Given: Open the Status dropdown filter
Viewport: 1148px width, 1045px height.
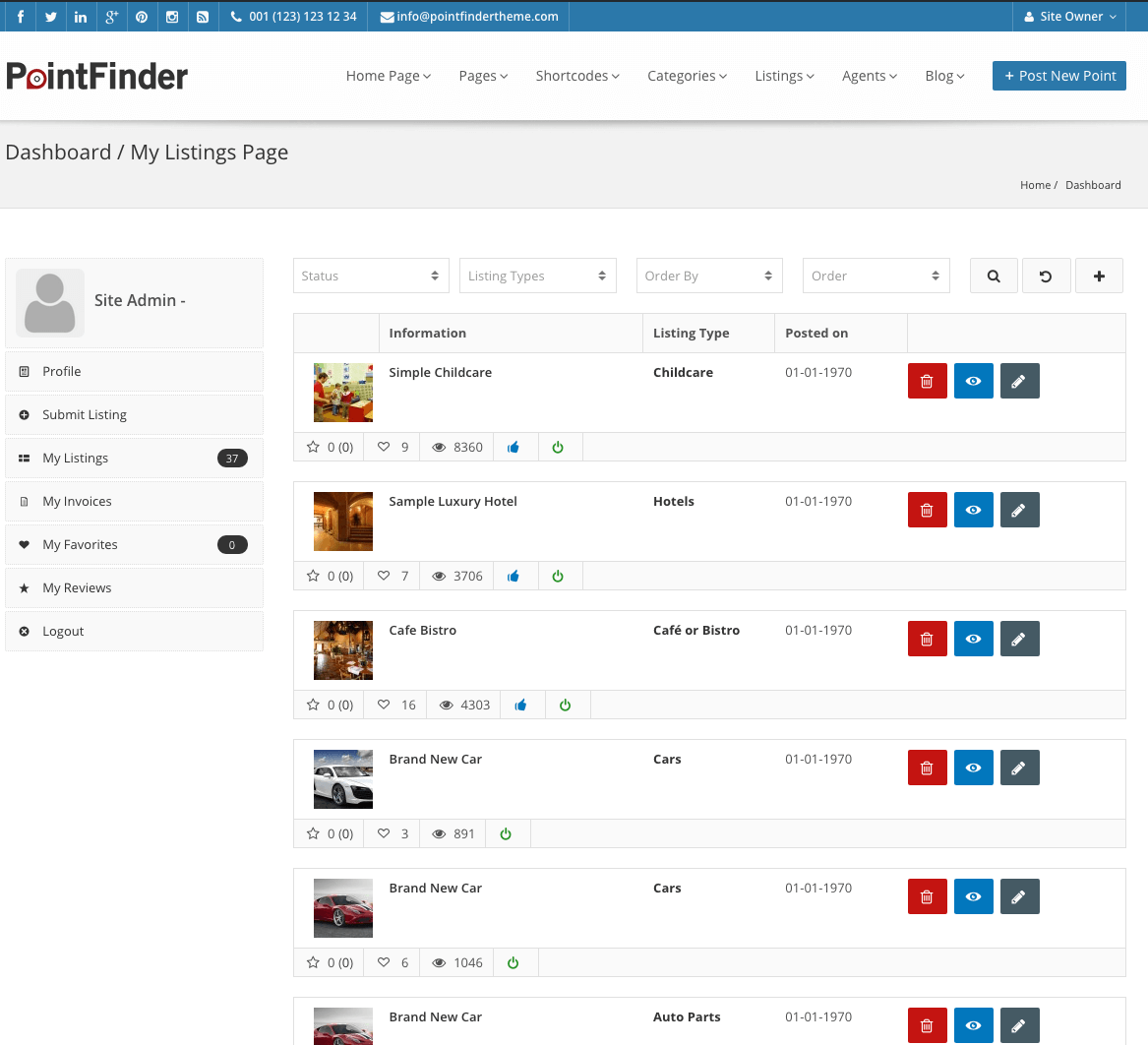Looking at the screenshot, I should click(x=371, y=276).
